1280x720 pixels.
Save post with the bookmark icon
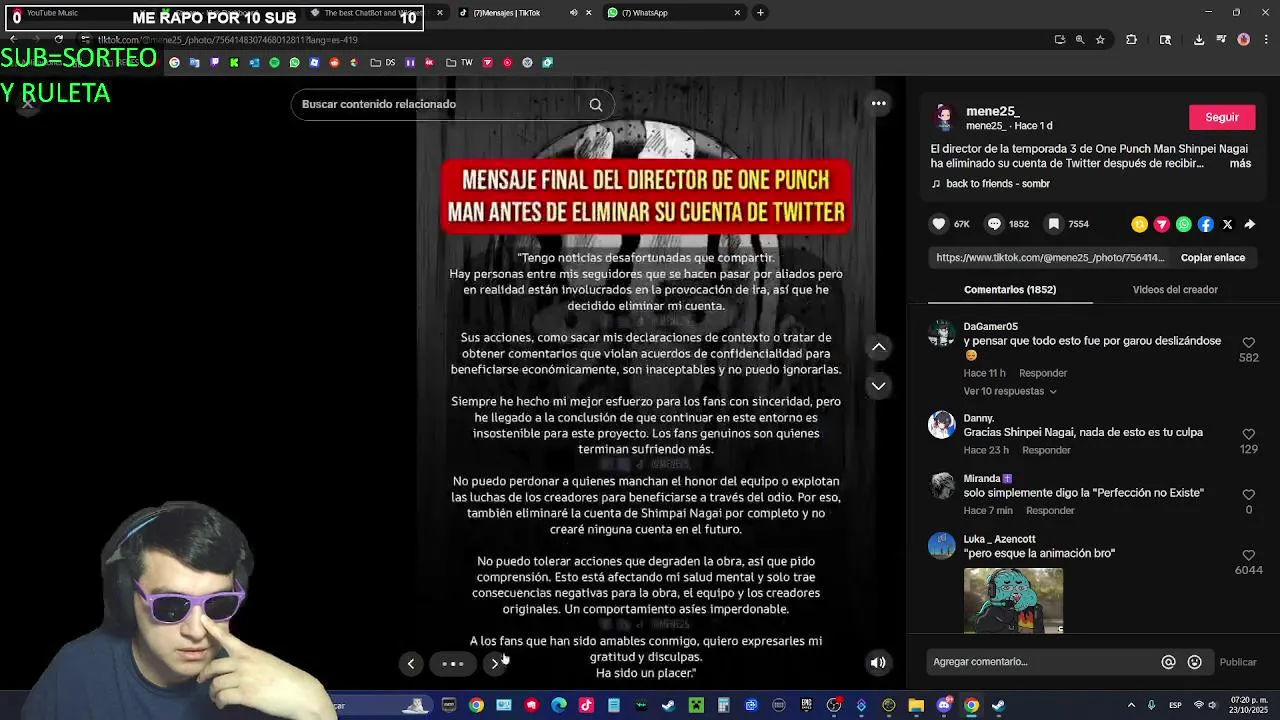(1053, 224)
